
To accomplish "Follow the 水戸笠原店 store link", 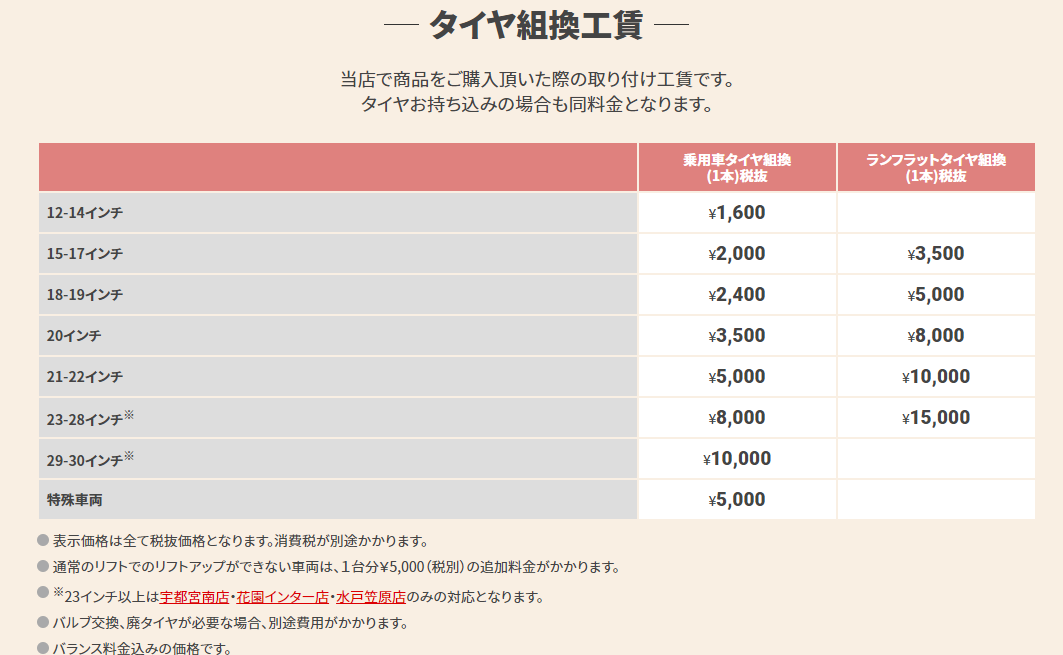I will (370, 598).
